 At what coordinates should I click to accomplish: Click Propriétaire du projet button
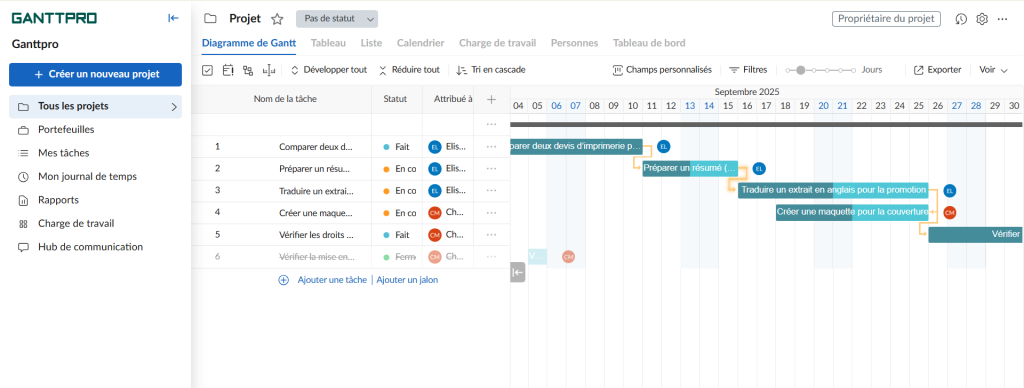(886, 19)
